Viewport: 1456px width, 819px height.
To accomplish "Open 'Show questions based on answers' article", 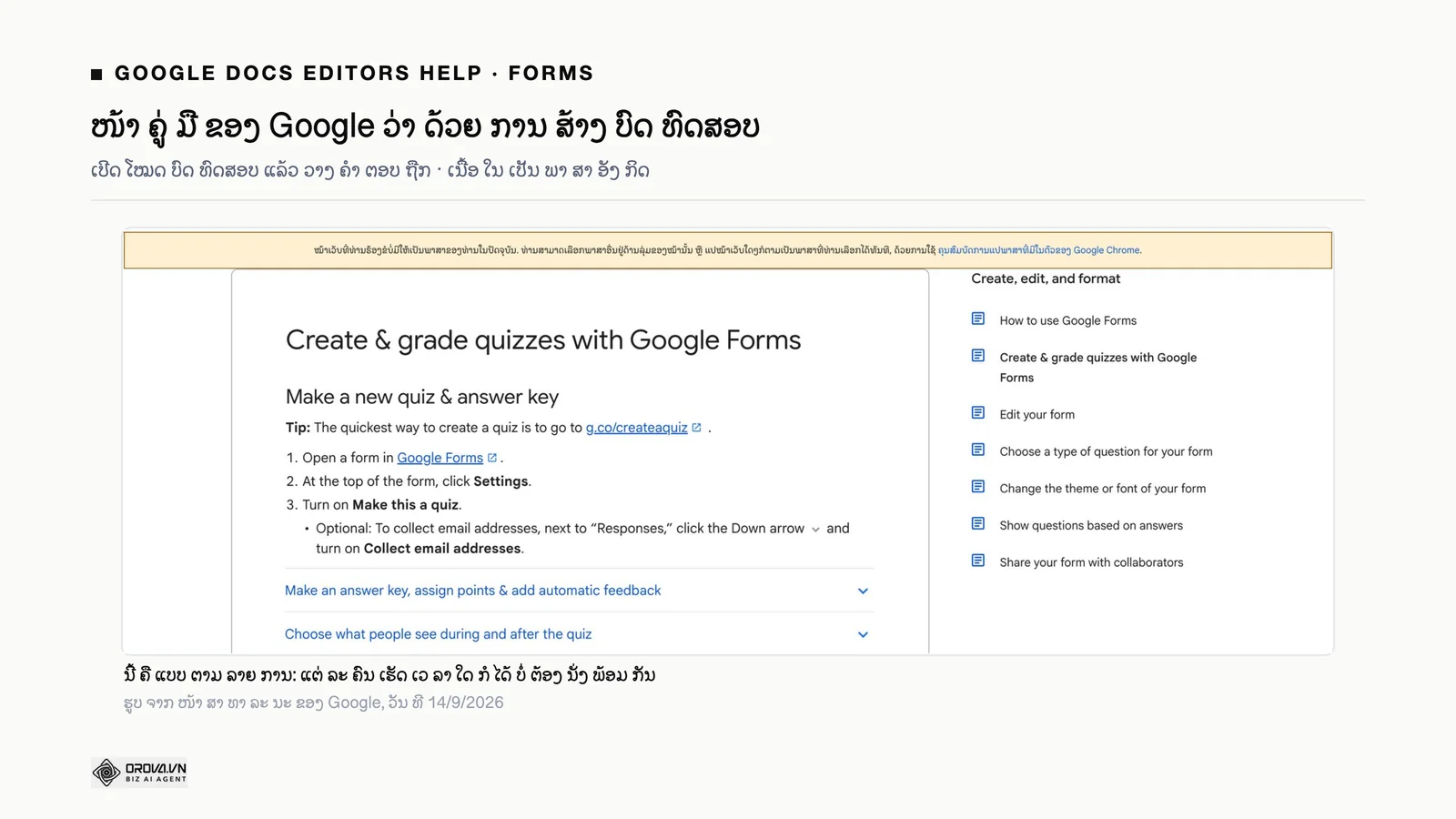I will (1091, 526).
